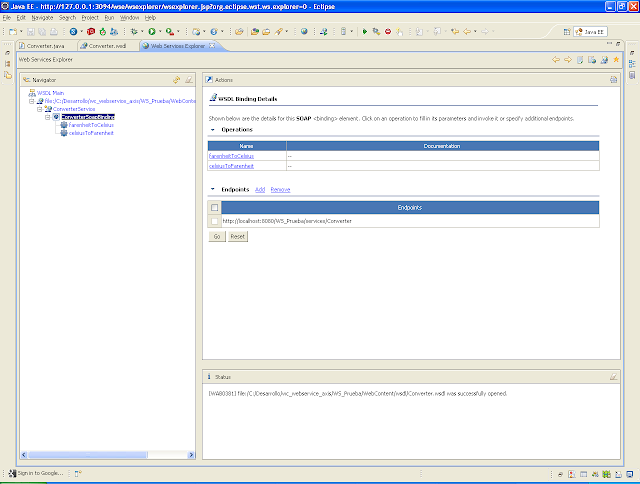Viewport: 640px width, 484px height.
Task: Toggle the Endpoints header select-all checkbox
Action: click(215, 208)
